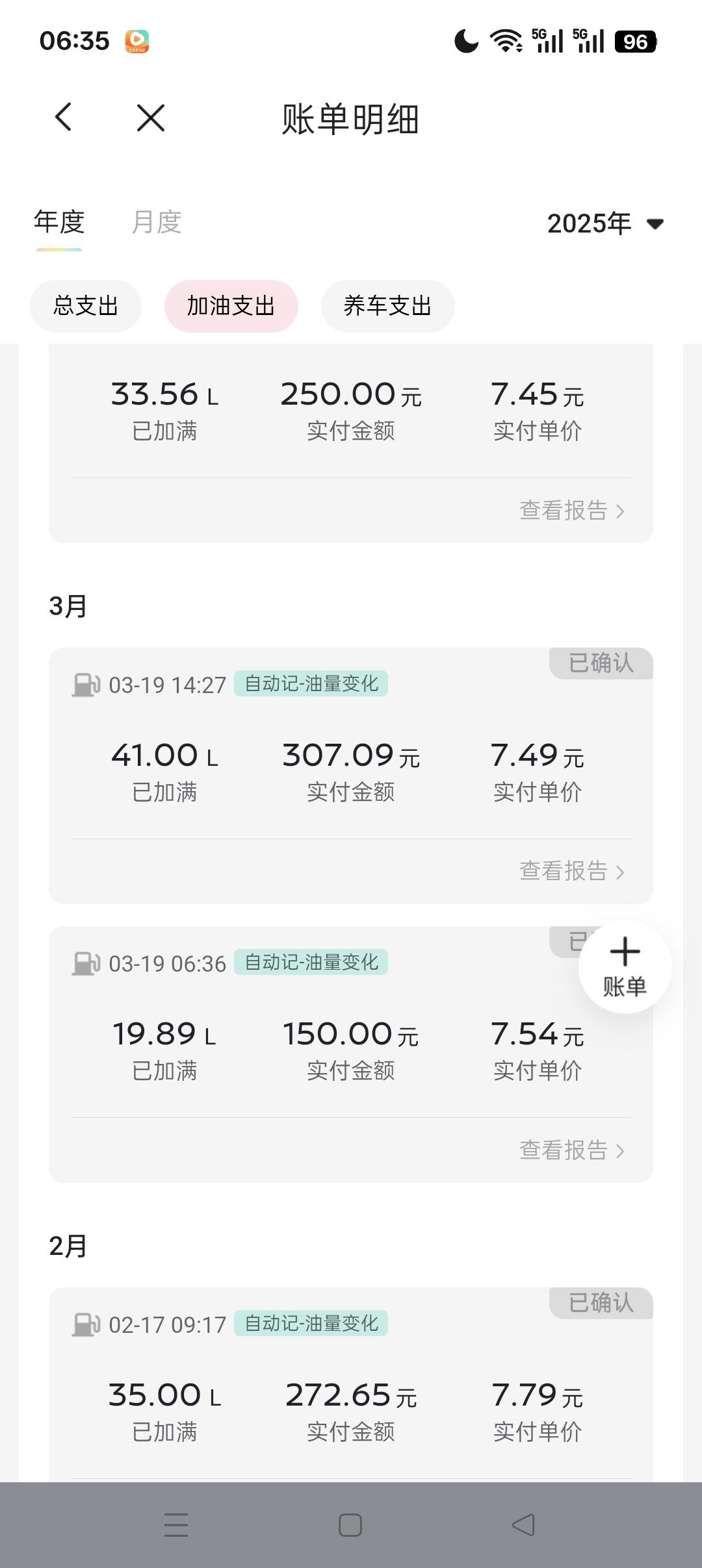Tap 已确认 badge on 03-19 14:27 record
702x1568 pixels.
coord(601,663)
